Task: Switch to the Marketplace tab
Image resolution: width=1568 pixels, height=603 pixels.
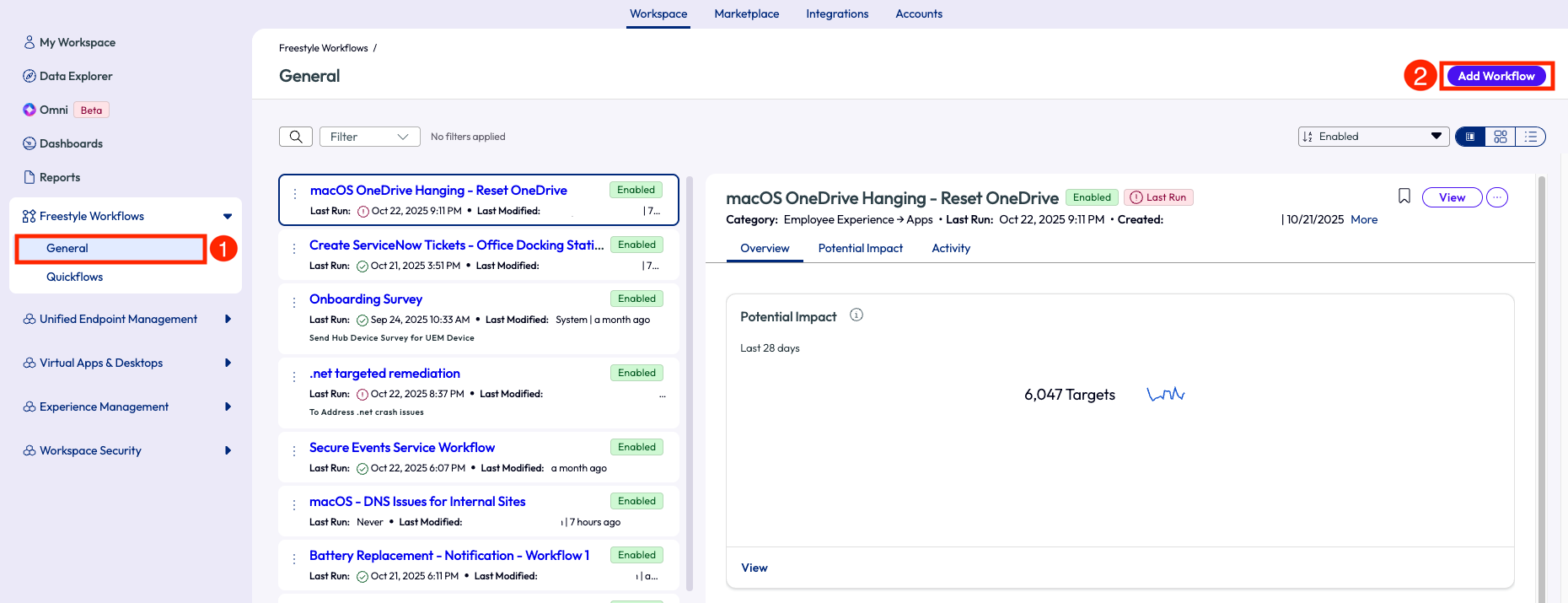Action: tap(746, 13)
